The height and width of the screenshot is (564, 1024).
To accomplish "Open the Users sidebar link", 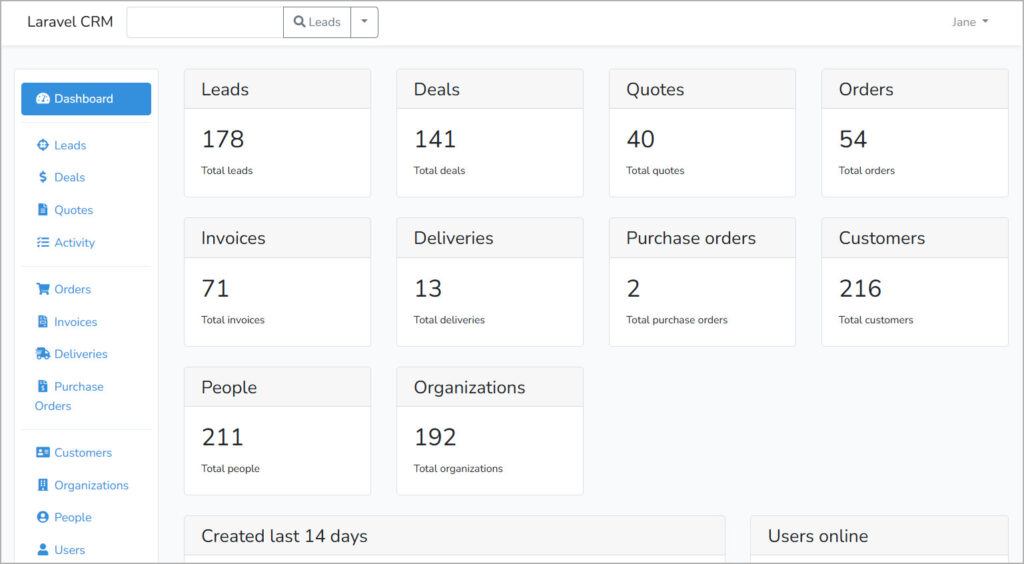I will point(69,550).
